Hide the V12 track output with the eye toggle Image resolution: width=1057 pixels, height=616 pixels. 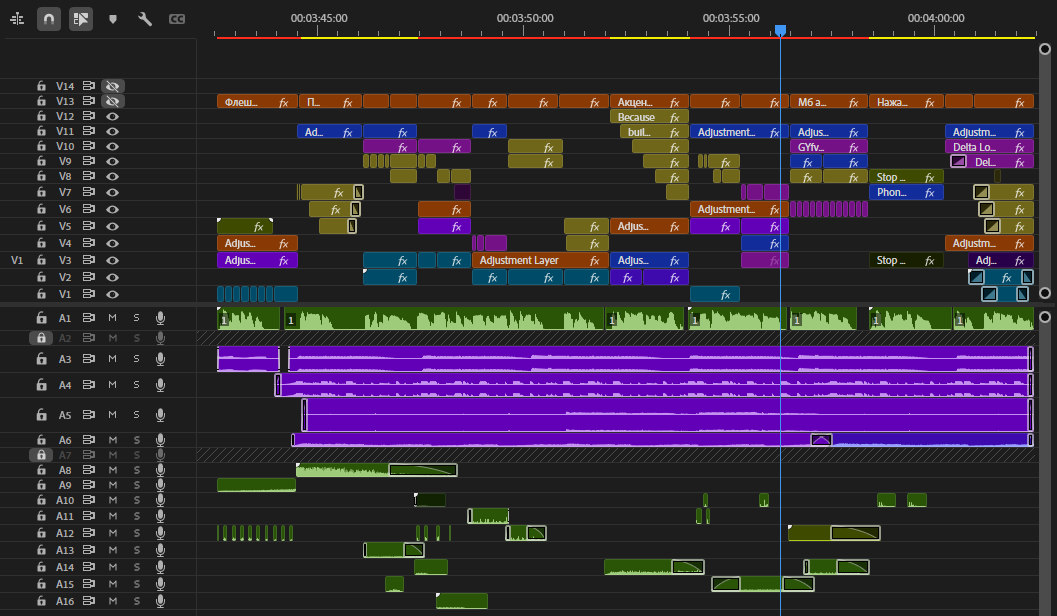112,116
